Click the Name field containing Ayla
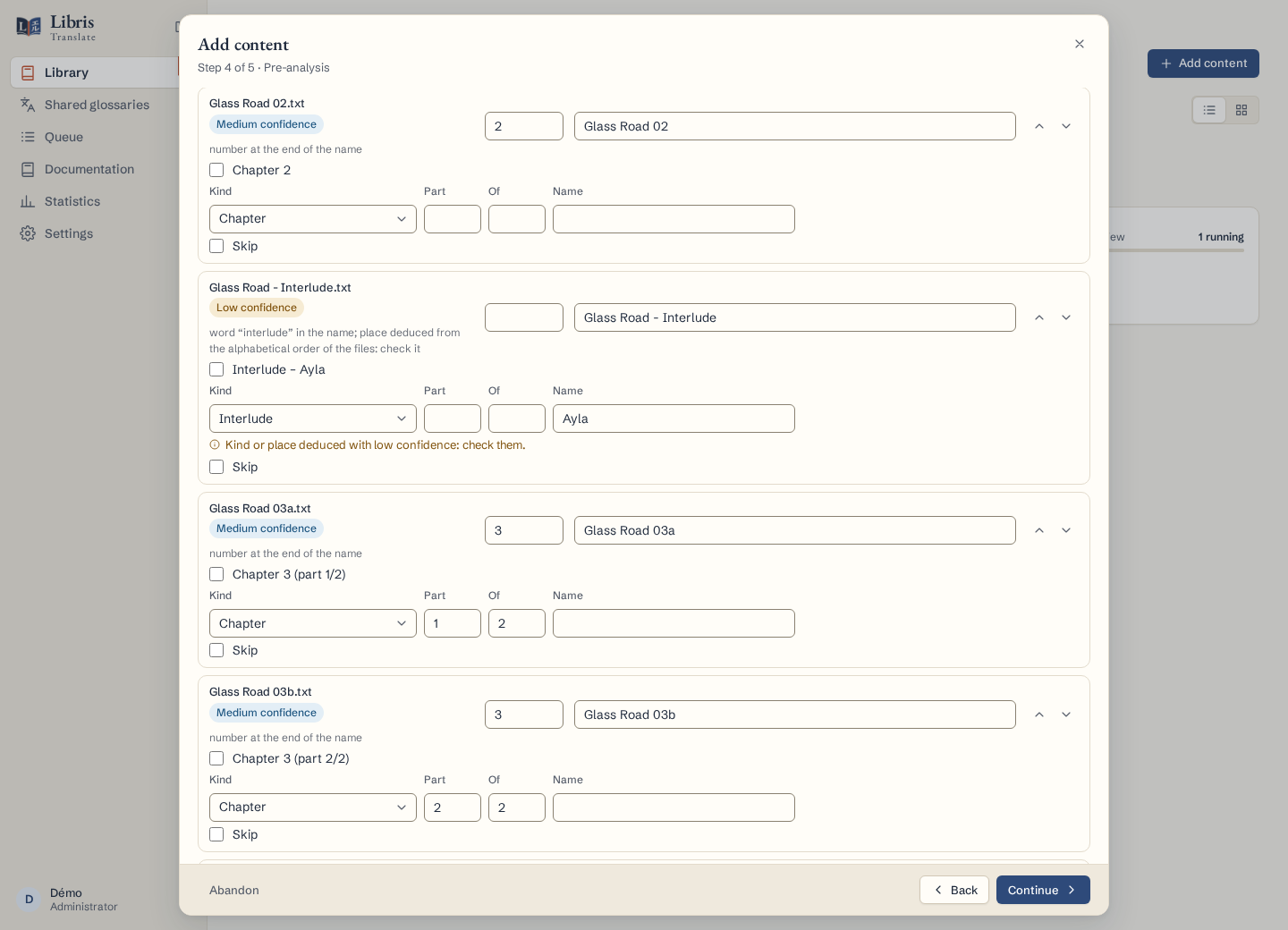 coord(674,418)
